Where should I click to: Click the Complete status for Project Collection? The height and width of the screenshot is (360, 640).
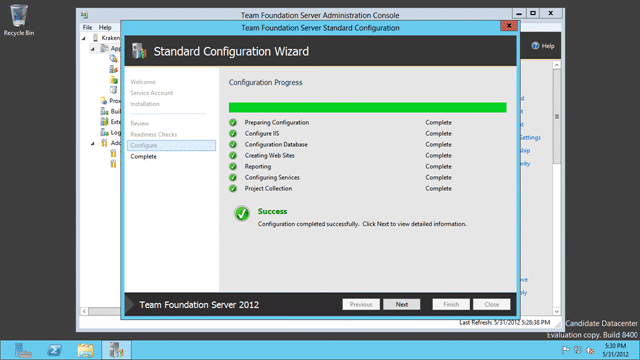coord(438,189)
